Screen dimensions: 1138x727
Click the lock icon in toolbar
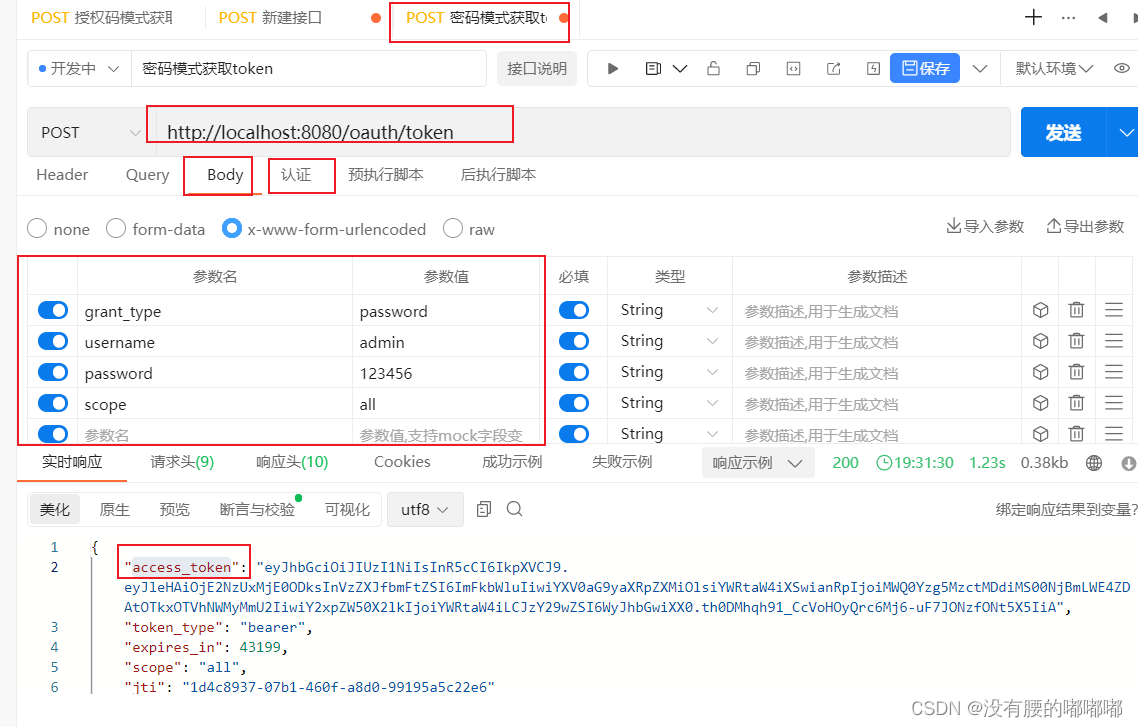(x=713, y=69)
